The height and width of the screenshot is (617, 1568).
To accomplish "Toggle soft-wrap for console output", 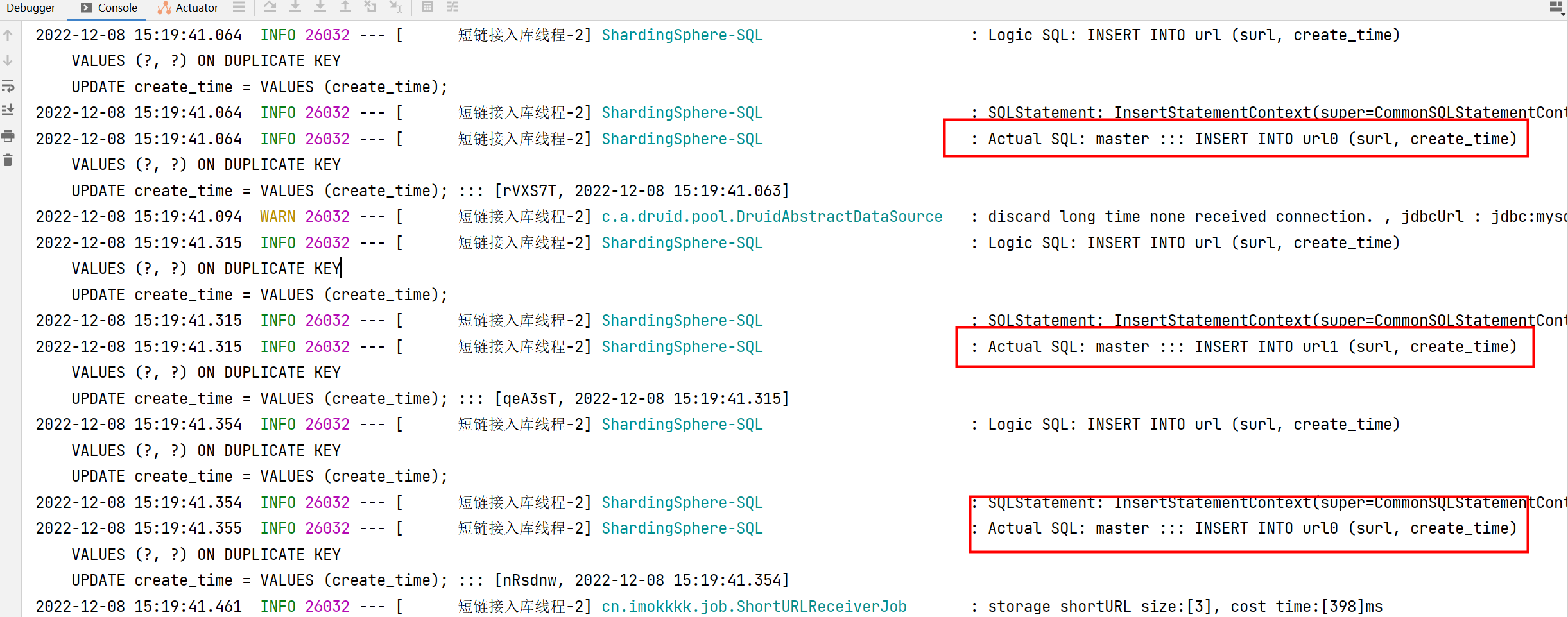I will 8,85.
